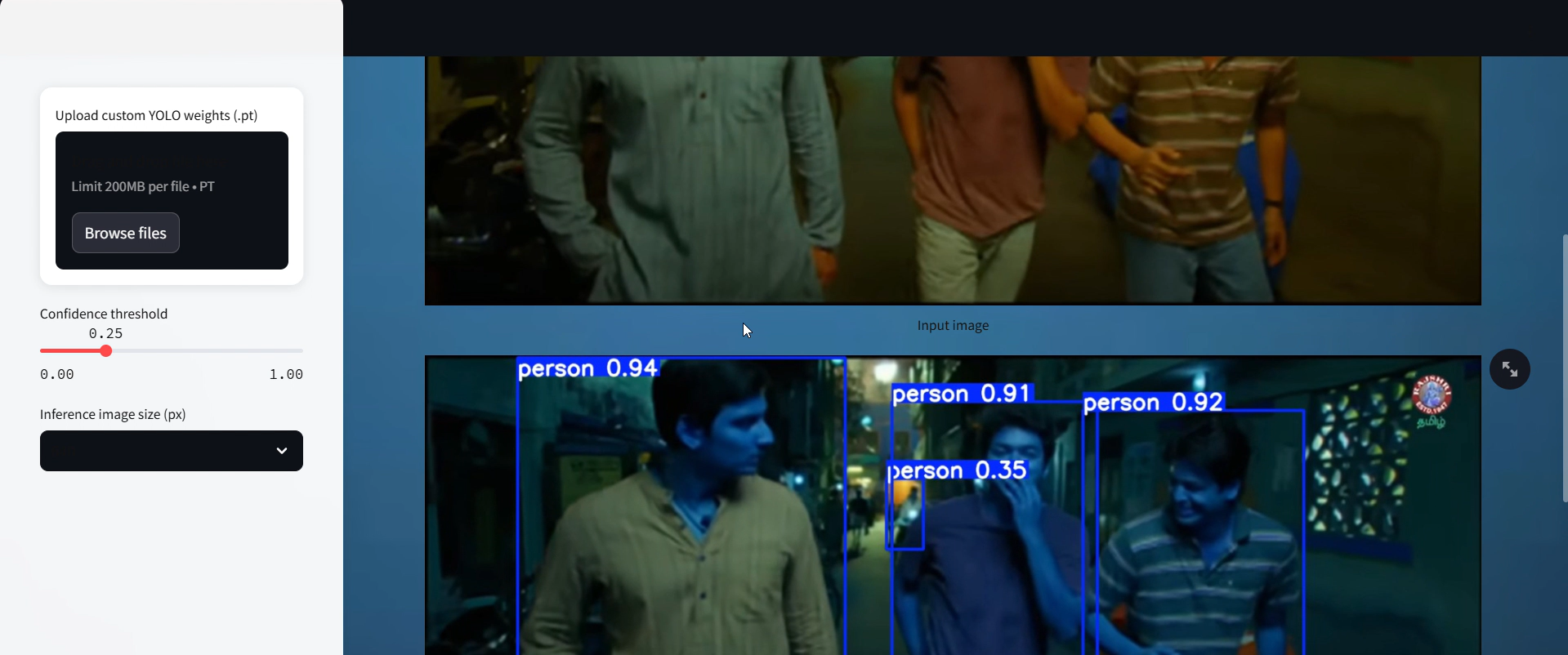Click the confidence threshold slider handle
The width and height of the screenshot is (1568, 655).
pyautogui.click(x=106, y=351)
